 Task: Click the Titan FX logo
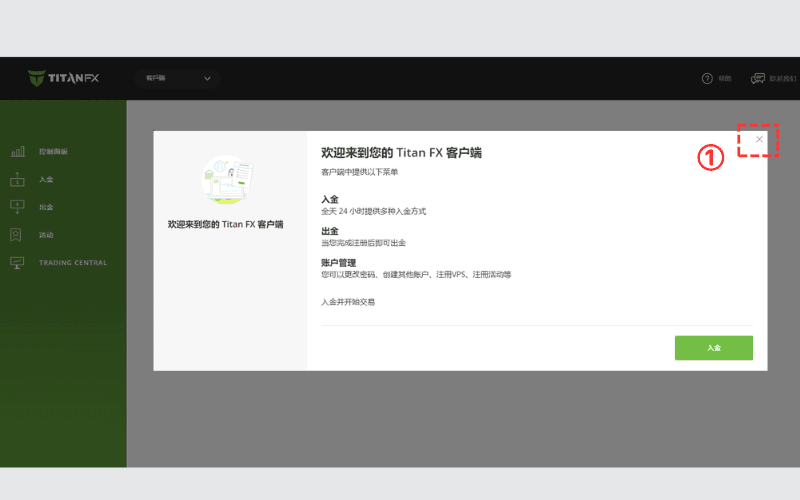[63, 78]
